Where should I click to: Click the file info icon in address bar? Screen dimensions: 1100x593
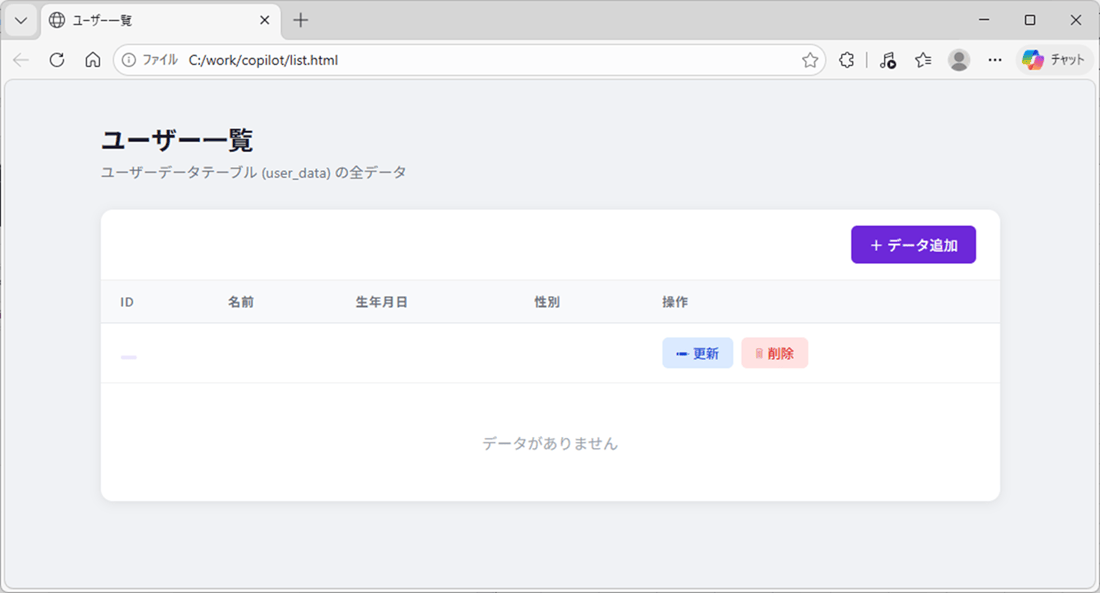click(129, 60)
